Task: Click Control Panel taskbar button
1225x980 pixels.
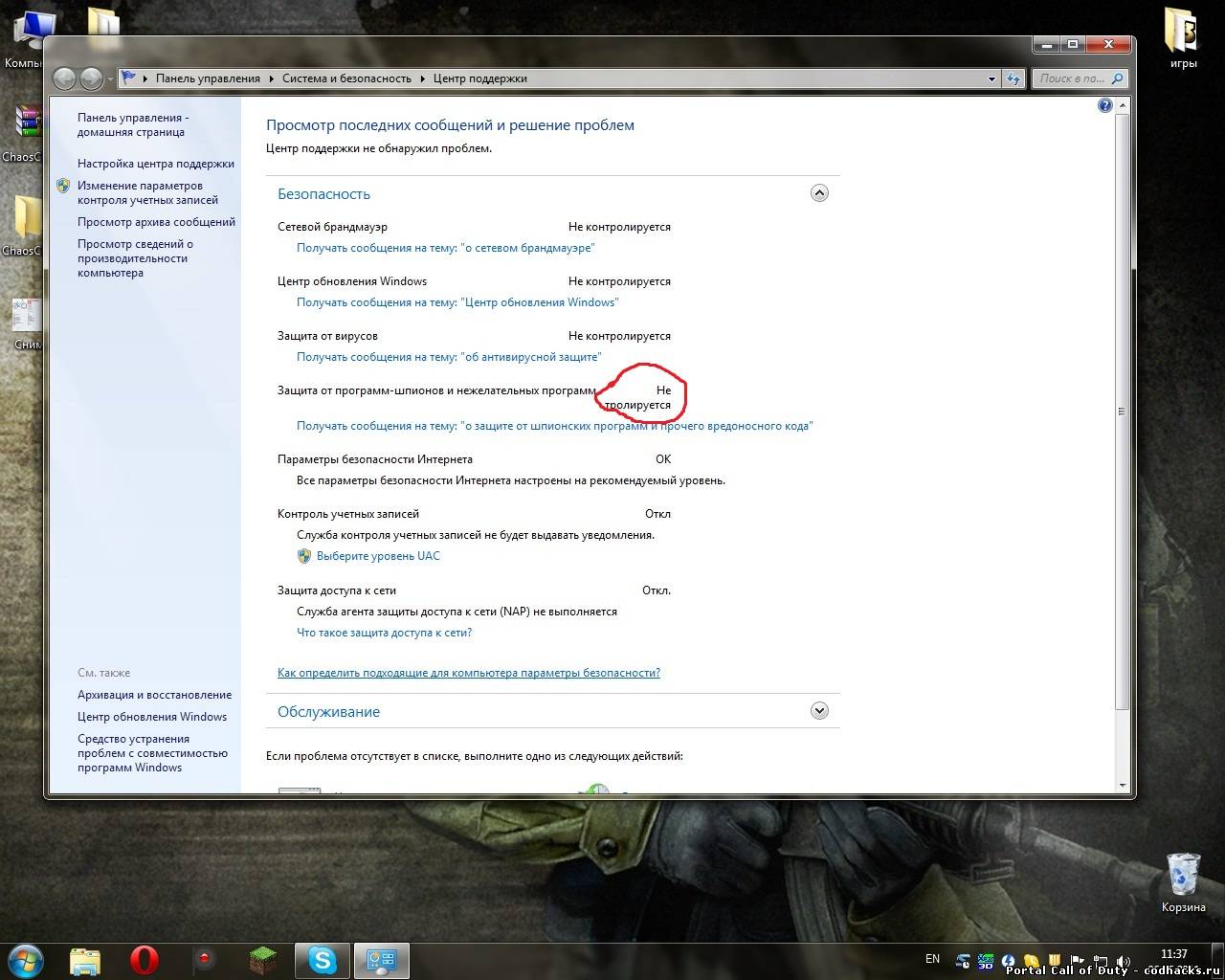Action: click(x=382, y=960)
